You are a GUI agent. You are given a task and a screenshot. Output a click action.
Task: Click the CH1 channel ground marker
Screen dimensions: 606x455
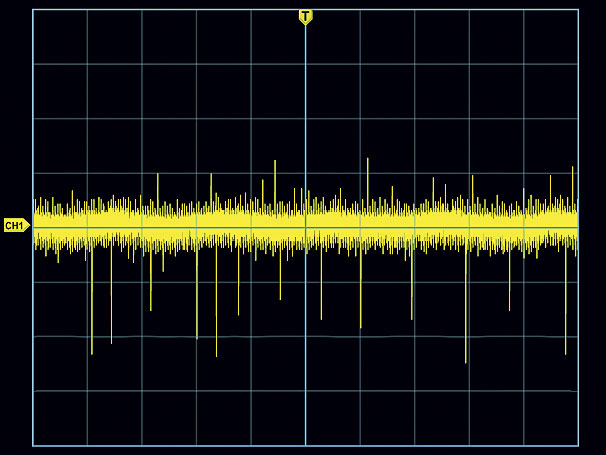pos(17,225)
